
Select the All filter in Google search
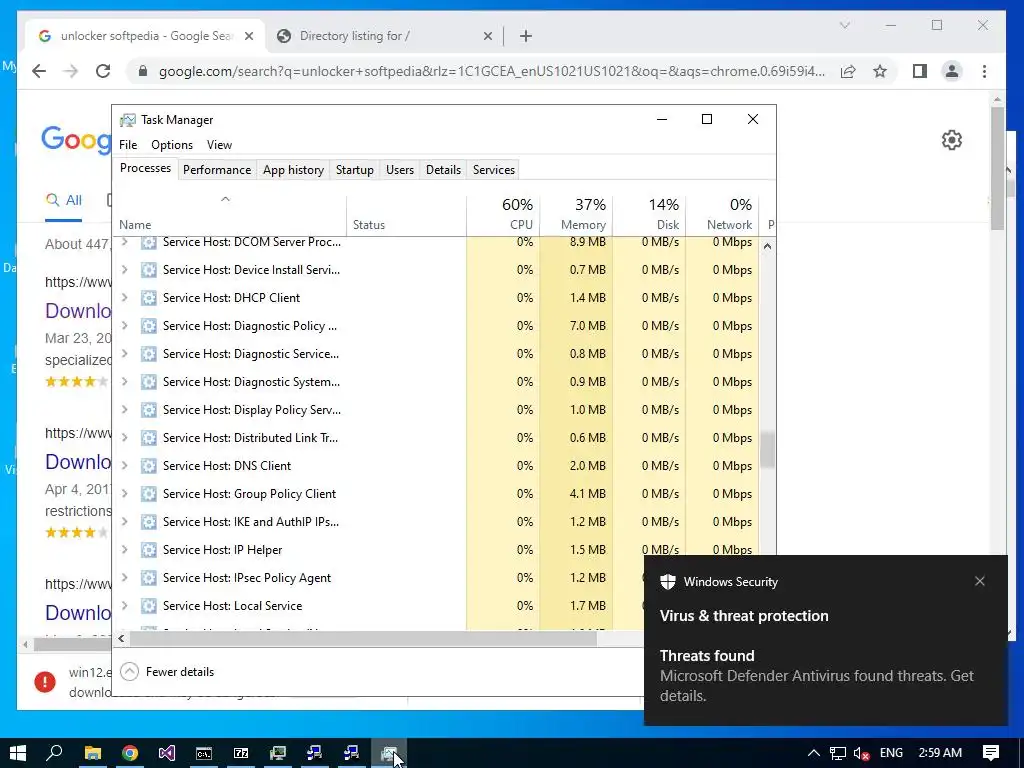pos(63,200)
